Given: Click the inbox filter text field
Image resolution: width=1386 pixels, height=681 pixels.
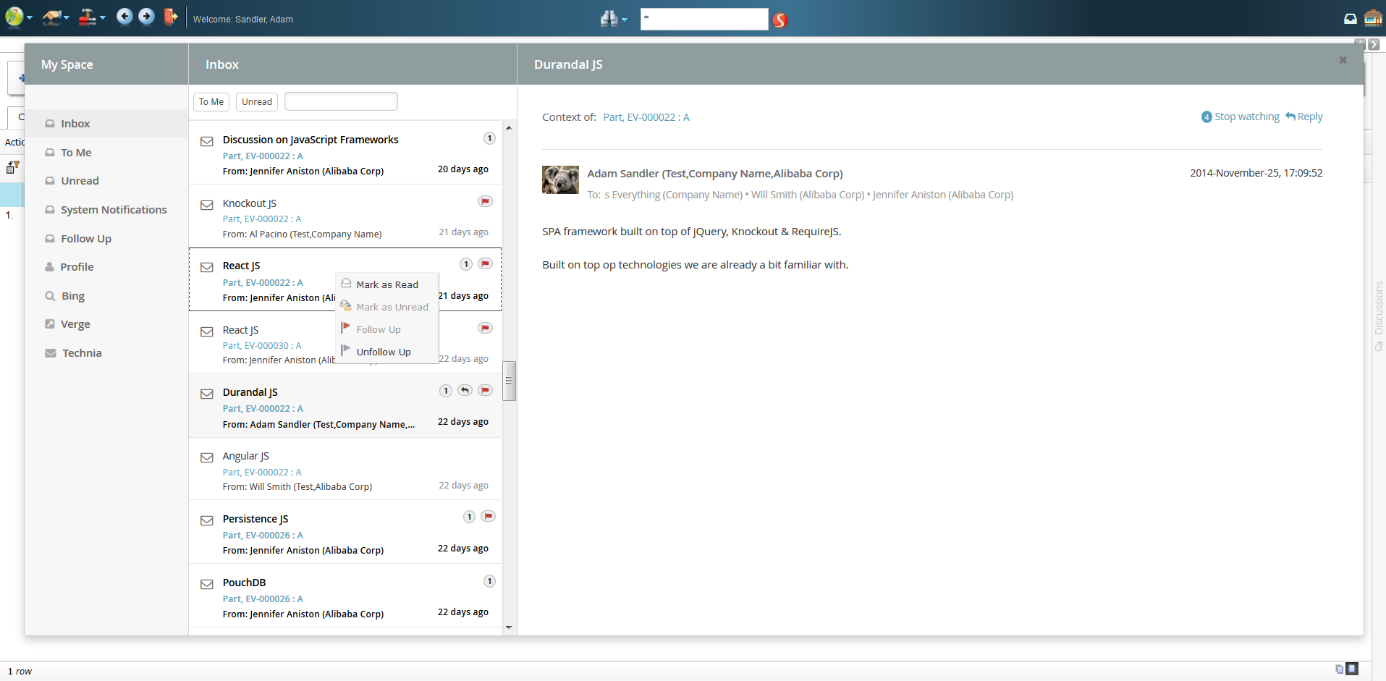Looking at the screenshot, I should (x=341, y=102).
